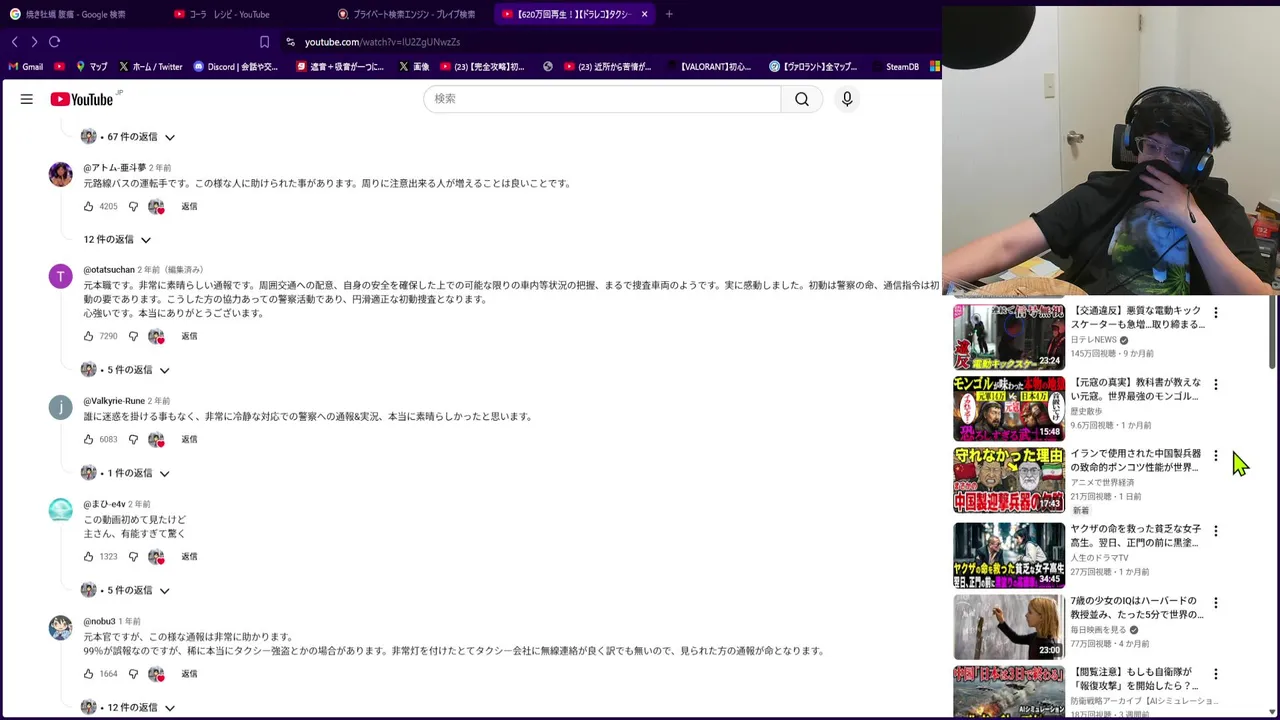Reply to the @nobu3 comment
Screen dimensions: 1280x720
tap(189, 674)
